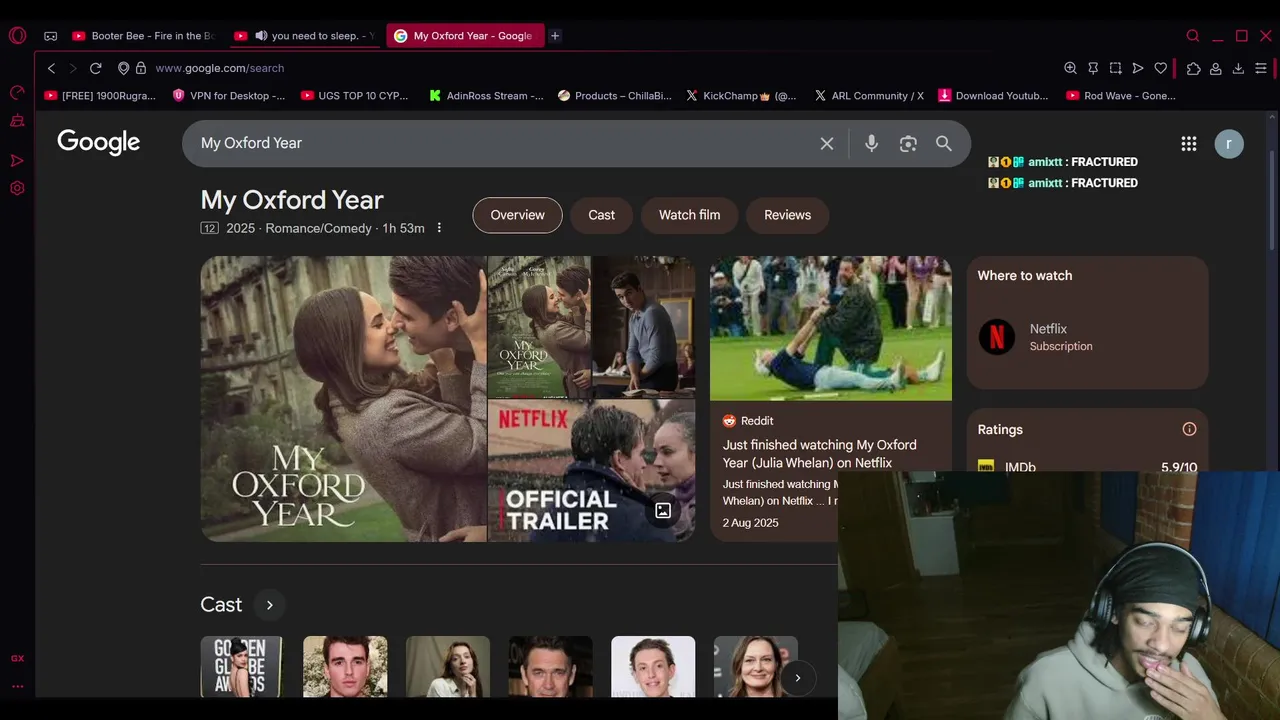
Task: Open the Download Youtub... bookmark
Action: pos(993,96)
